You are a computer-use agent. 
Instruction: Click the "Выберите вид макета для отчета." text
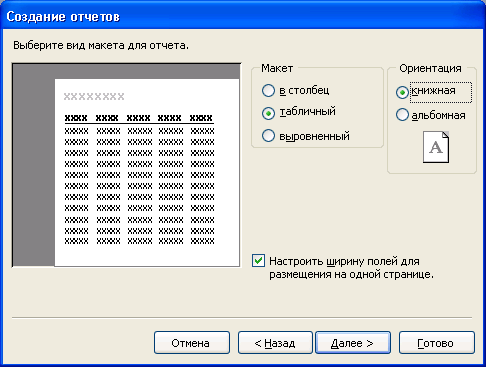(101, 45)
